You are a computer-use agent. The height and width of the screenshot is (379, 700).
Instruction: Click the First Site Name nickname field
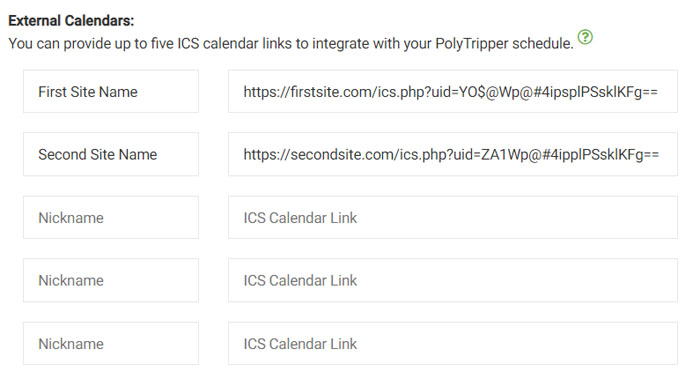coord(111,91)
